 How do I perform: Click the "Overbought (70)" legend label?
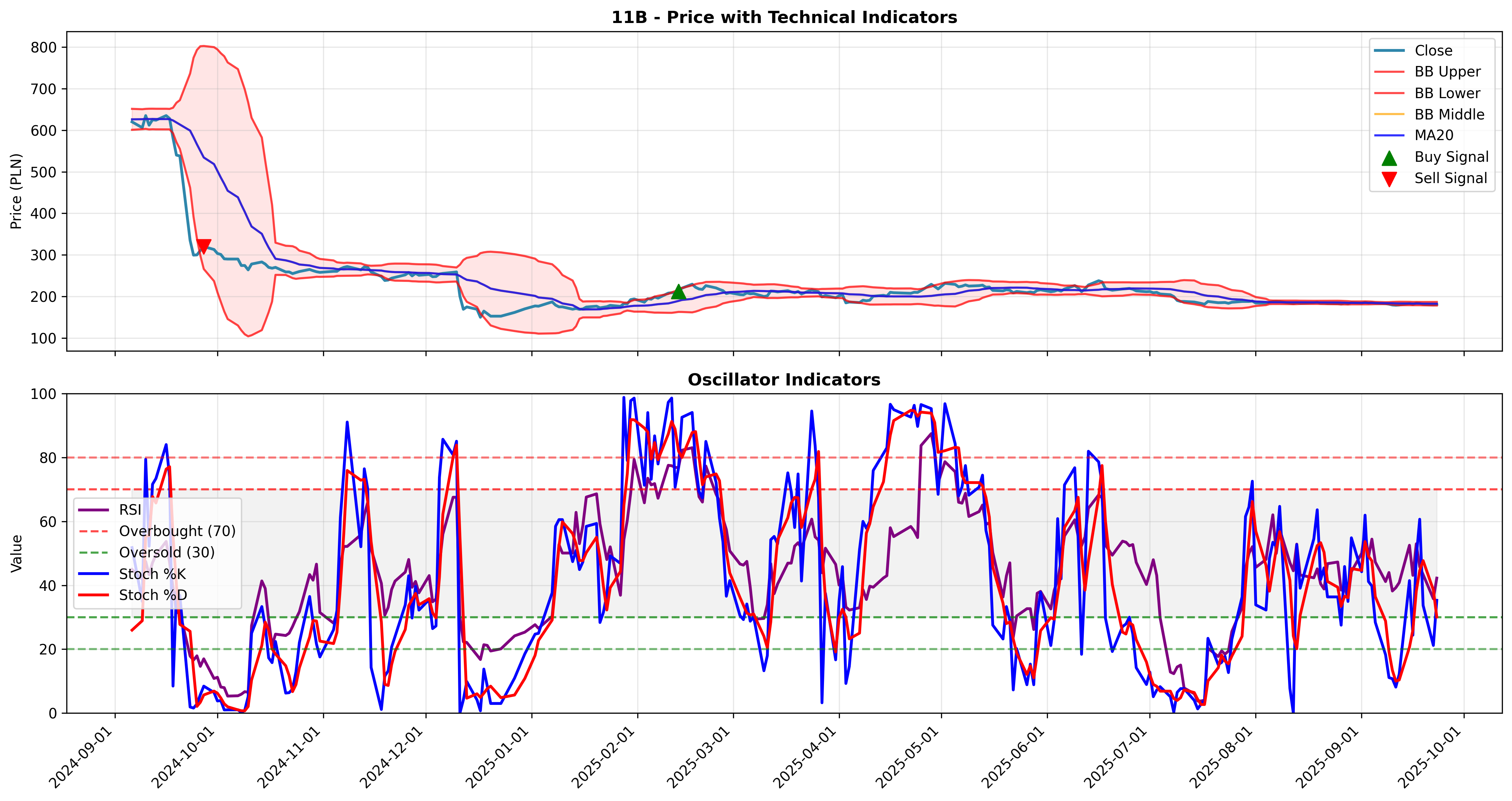tap(177, 531)
